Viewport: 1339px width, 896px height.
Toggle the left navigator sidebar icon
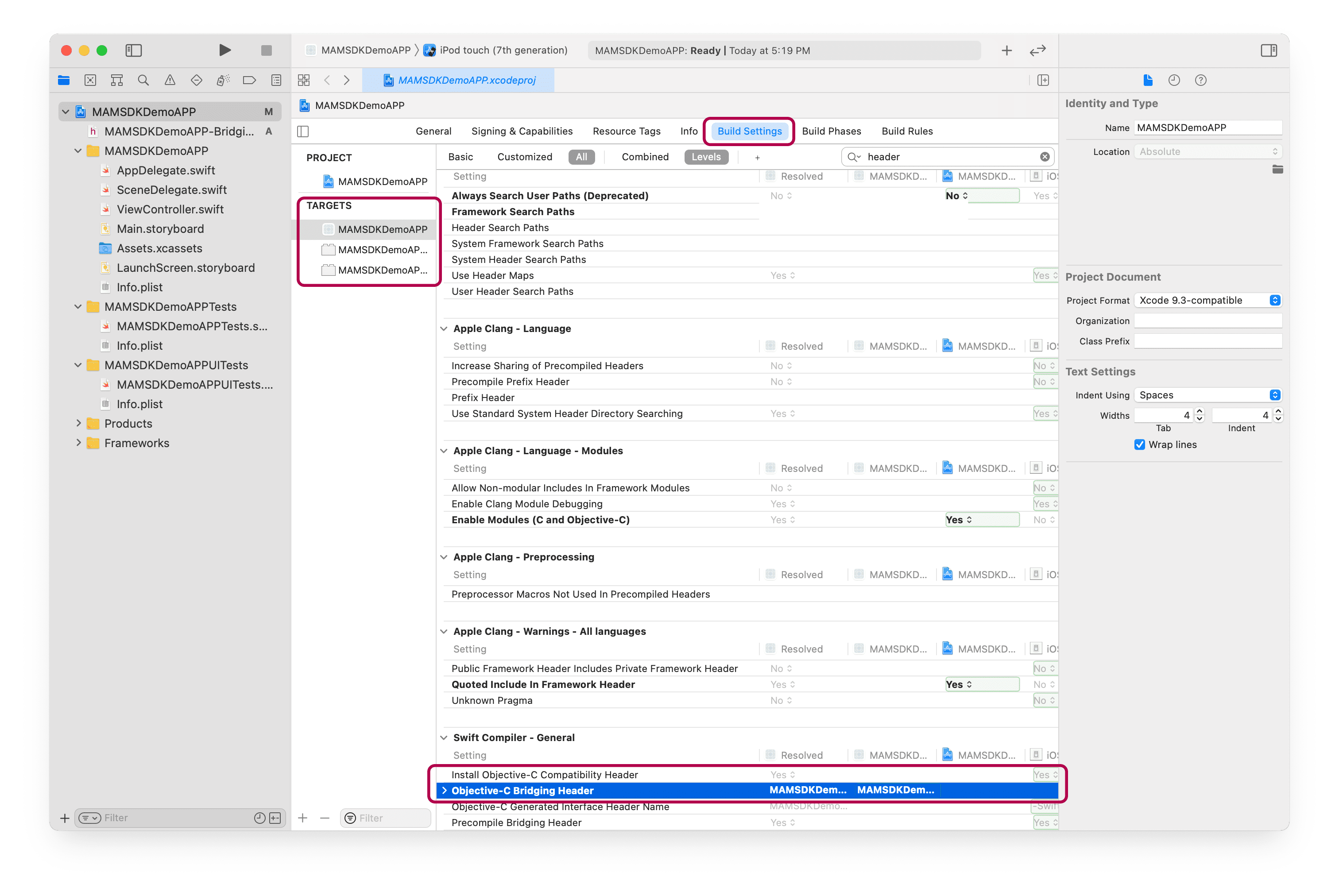(x=133, y=50)
